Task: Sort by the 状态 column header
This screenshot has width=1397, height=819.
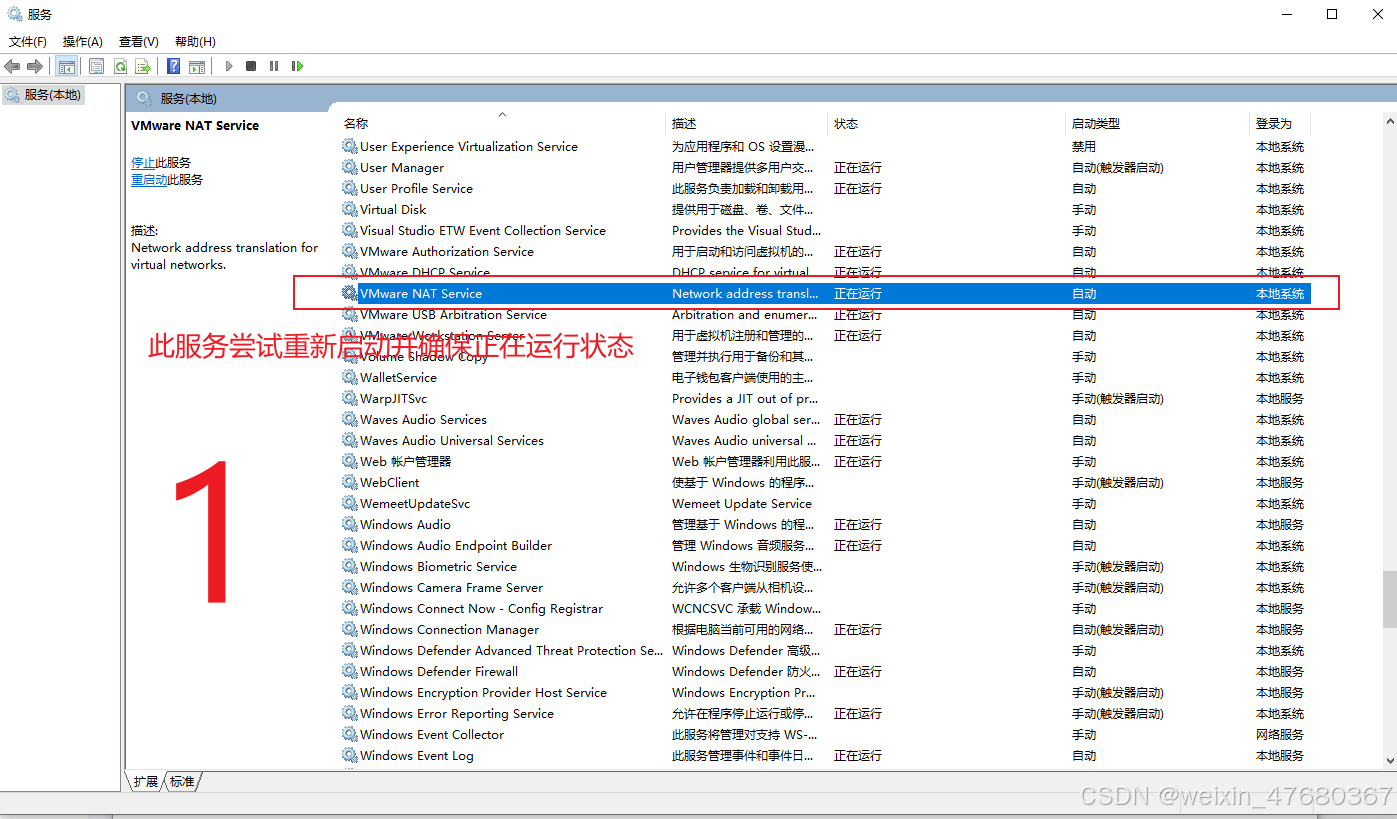Action: 947,124
